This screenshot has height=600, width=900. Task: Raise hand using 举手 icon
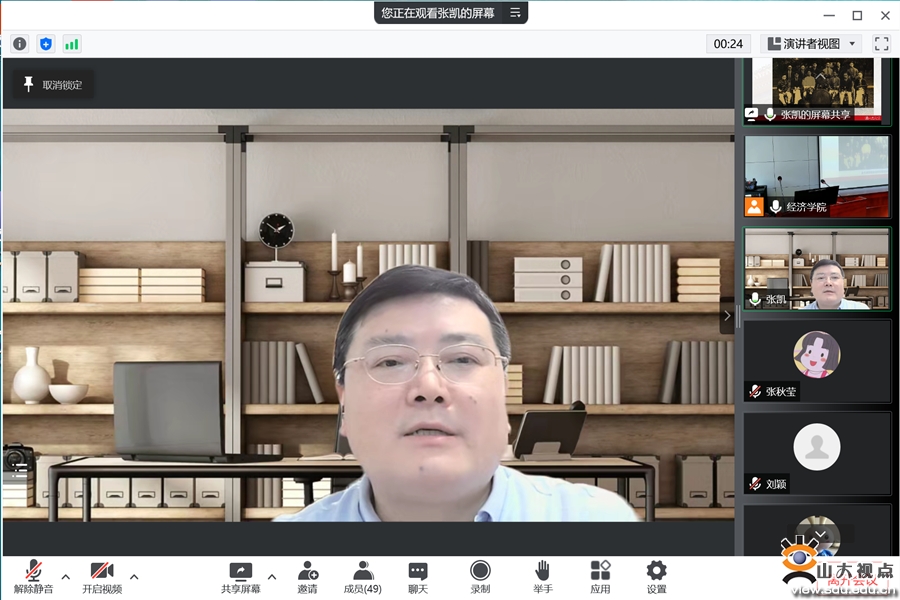[x=542, y=576]
